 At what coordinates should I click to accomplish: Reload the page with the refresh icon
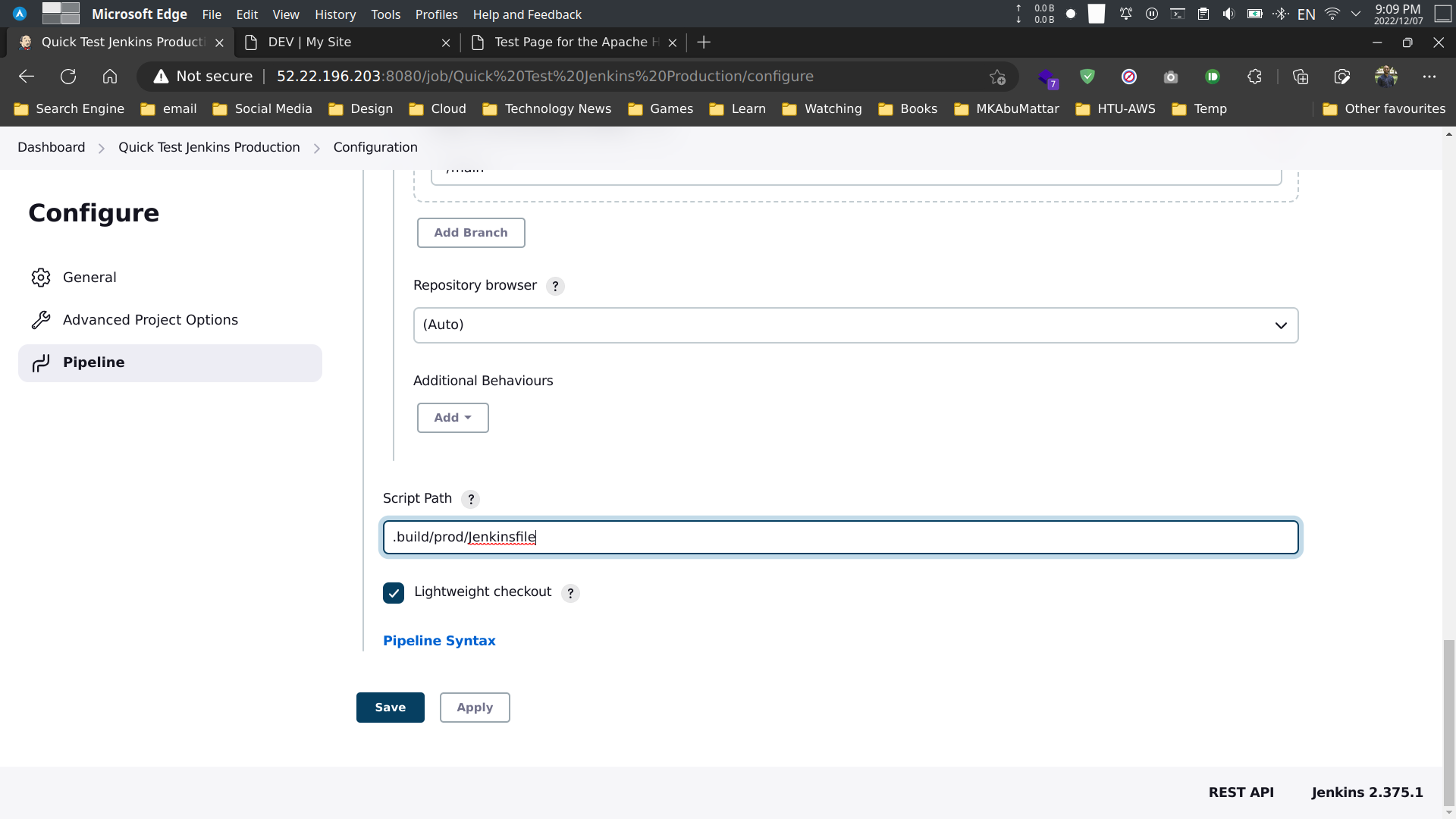(x=67, y=76)
